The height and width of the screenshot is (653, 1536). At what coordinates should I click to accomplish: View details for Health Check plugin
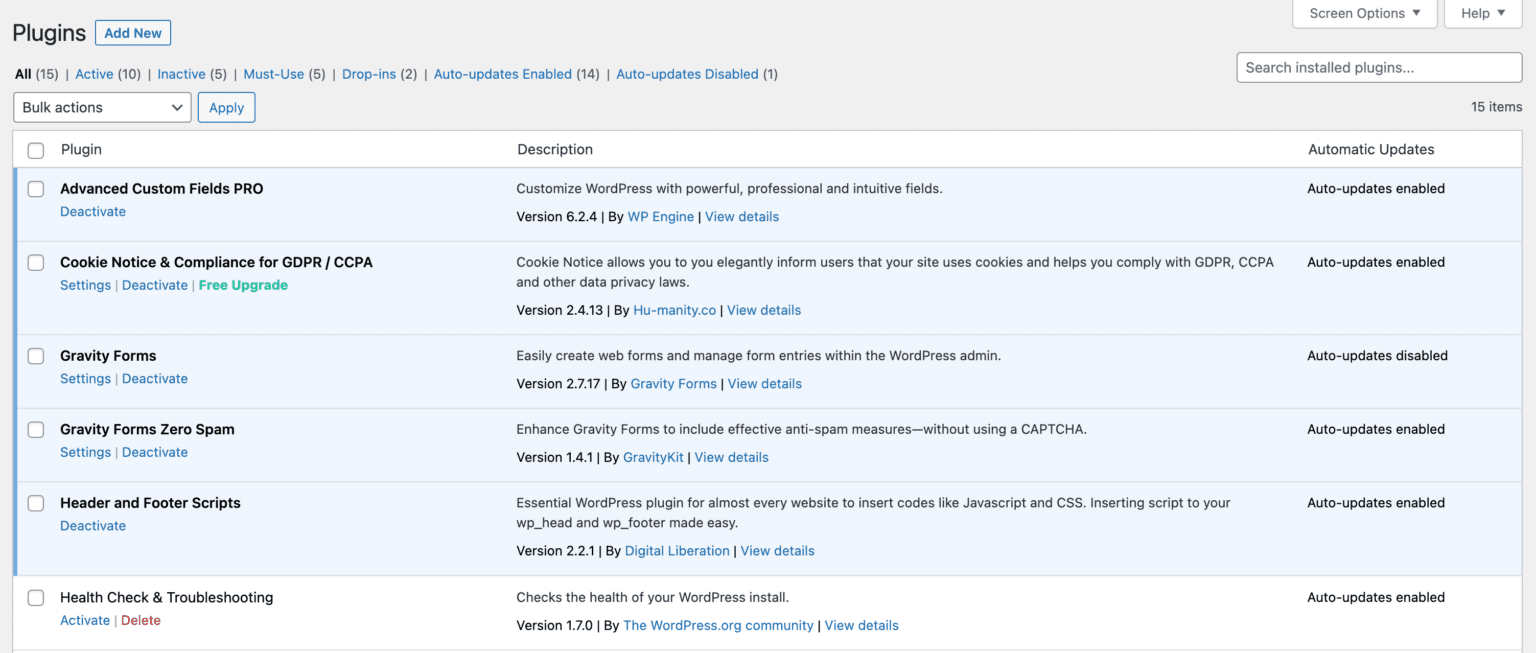[862, 626]
